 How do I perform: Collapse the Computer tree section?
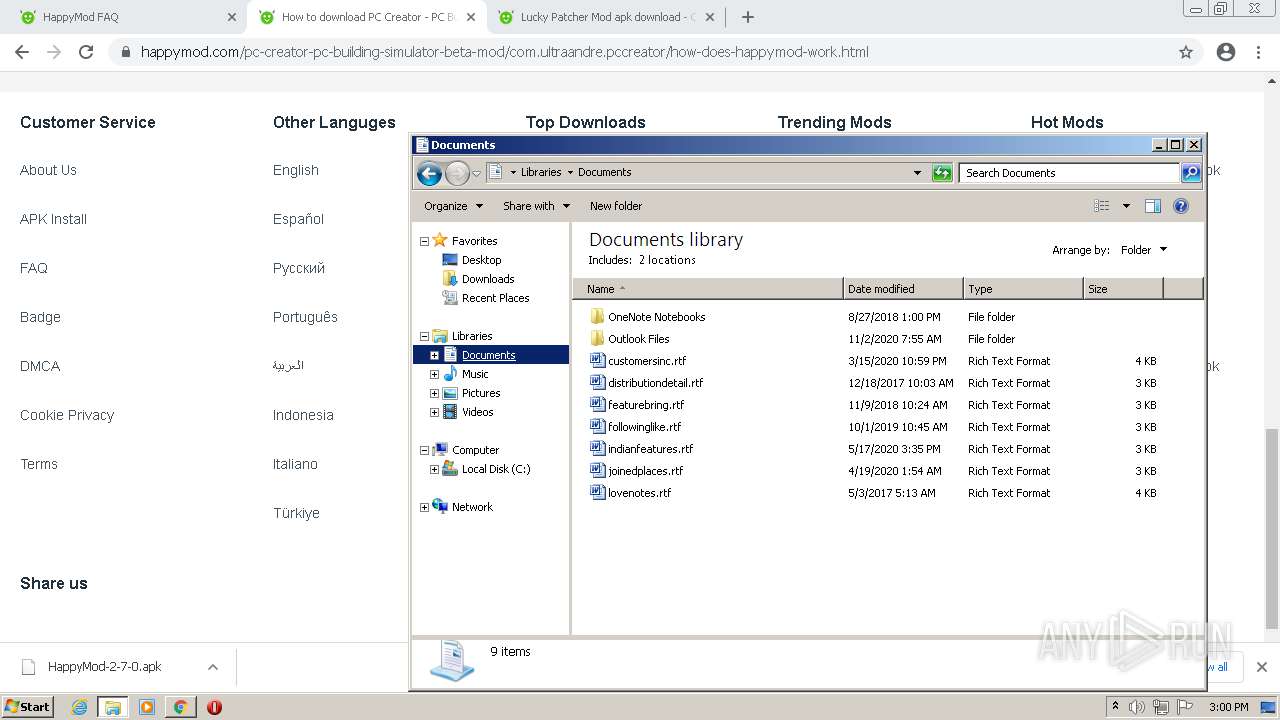(424, 450)
